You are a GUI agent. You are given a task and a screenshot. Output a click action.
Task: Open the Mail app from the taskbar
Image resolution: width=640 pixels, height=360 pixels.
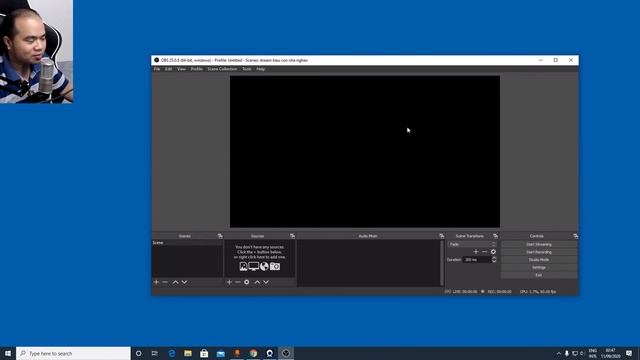tap(220, 353)
